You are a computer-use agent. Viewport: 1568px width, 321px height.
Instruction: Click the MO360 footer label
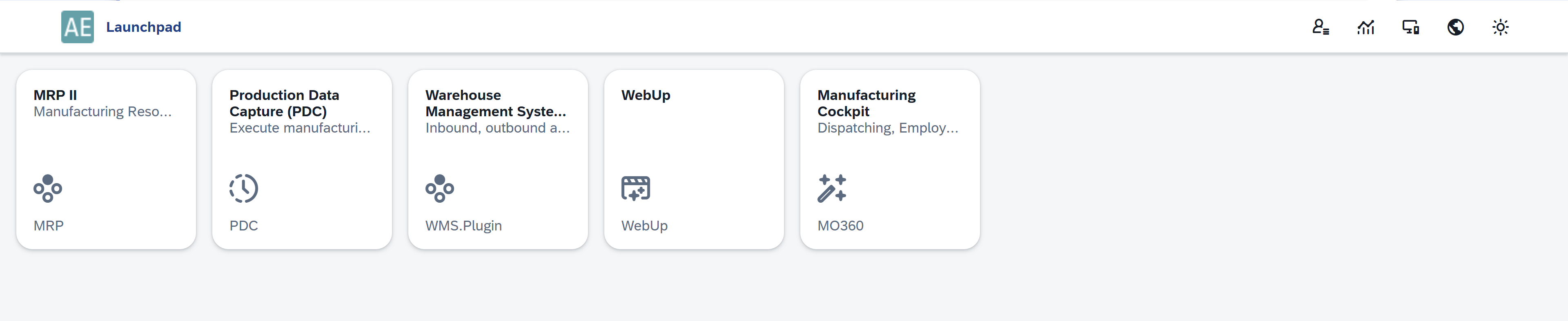tap(840, 226)
